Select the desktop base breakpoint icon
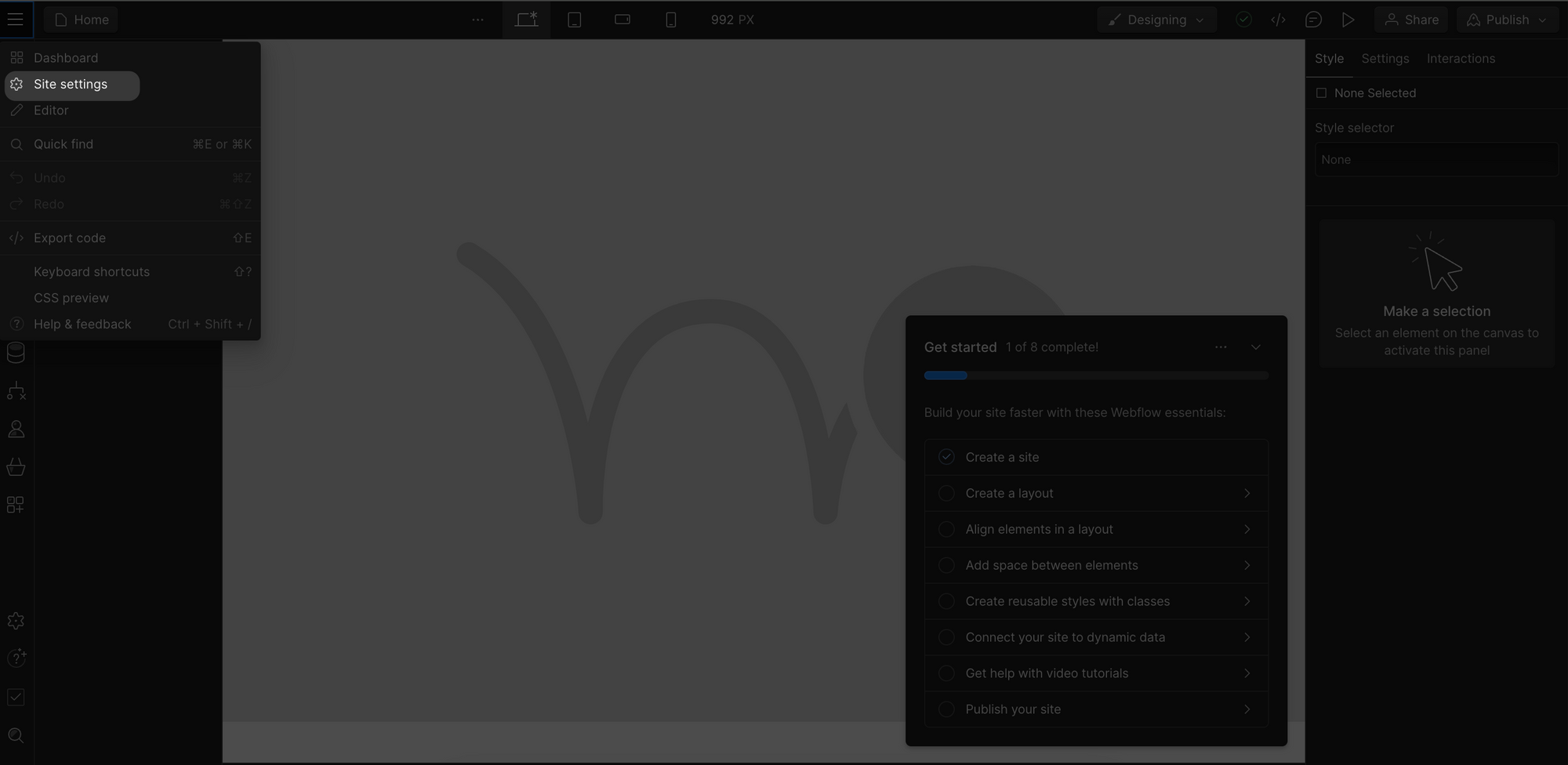 526,20
